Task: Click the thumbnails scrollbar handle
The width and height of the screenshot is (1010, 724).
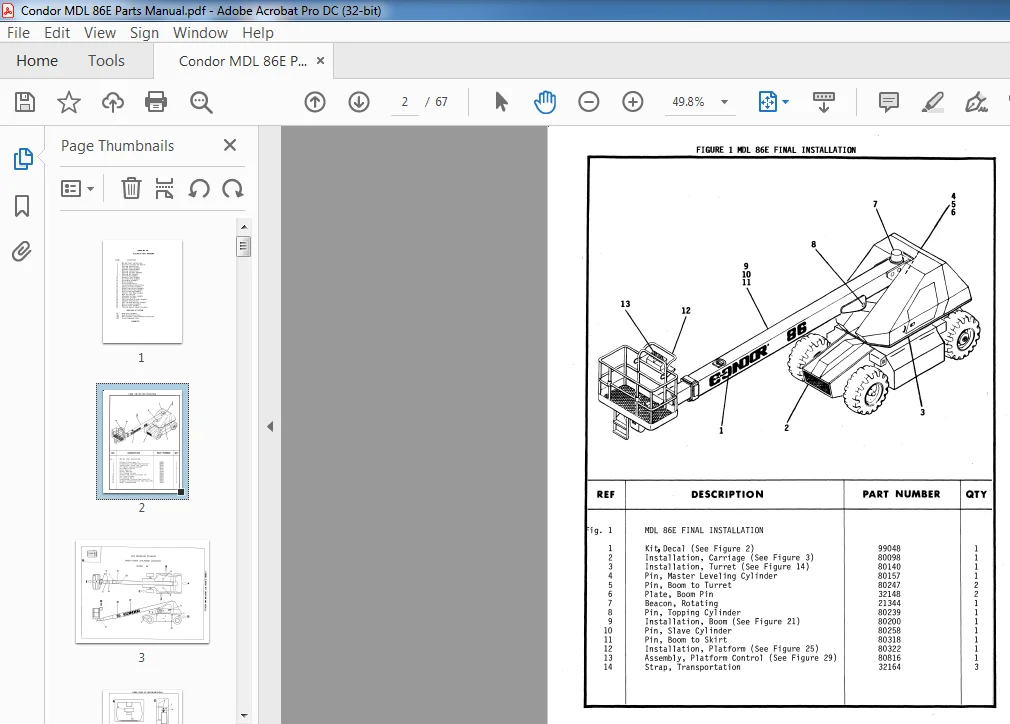Action: (x=243, y=246)
